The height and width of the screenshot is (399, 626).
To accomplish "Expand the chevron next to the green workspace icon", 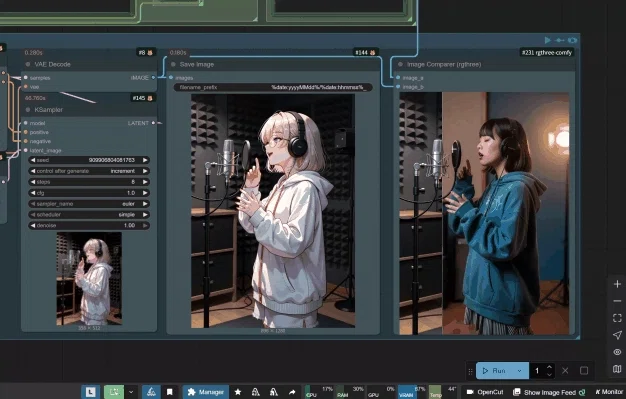I will [x=131, y=392].
